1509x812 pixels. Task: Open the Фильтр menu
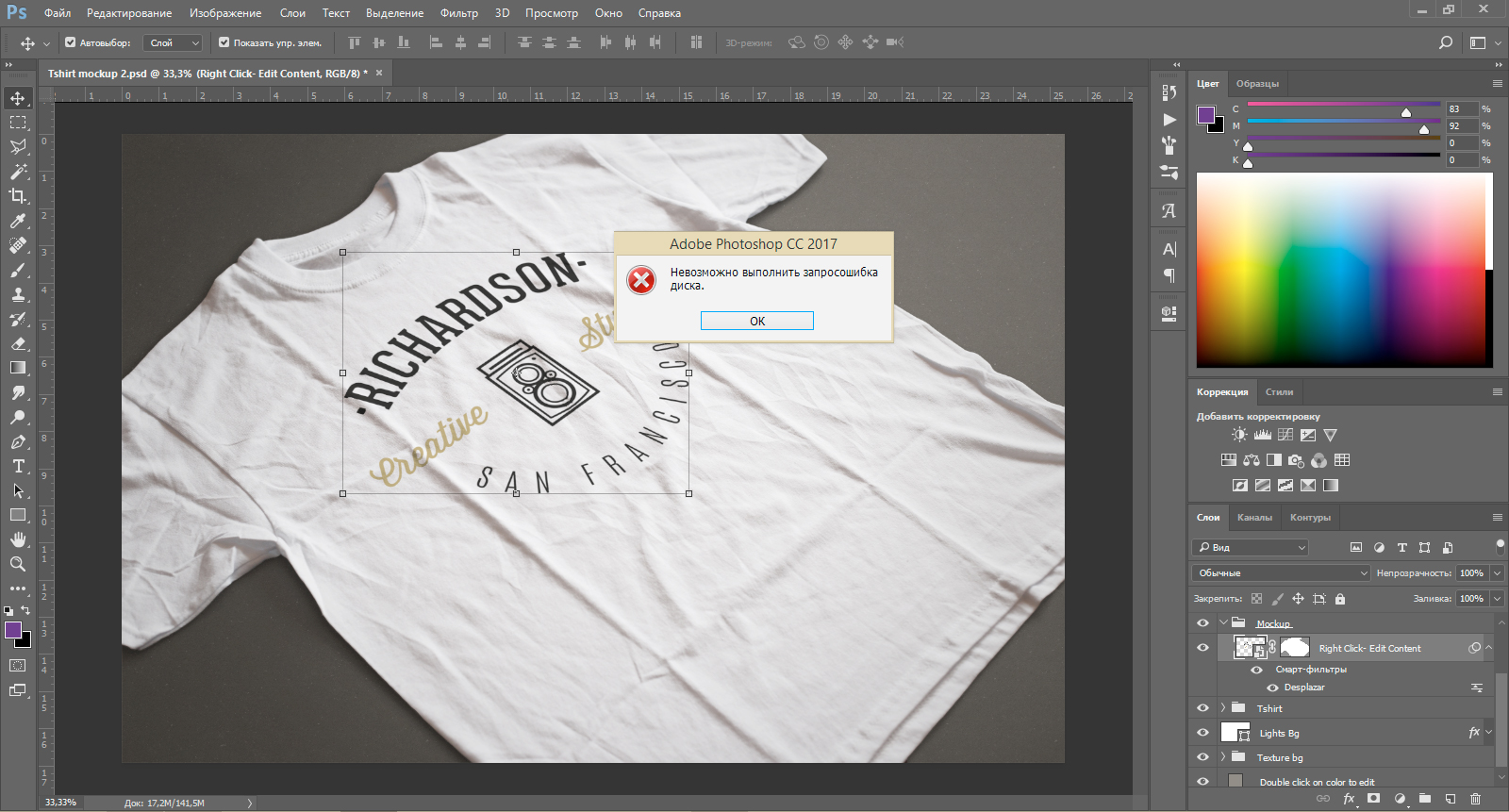click(459, 13)
